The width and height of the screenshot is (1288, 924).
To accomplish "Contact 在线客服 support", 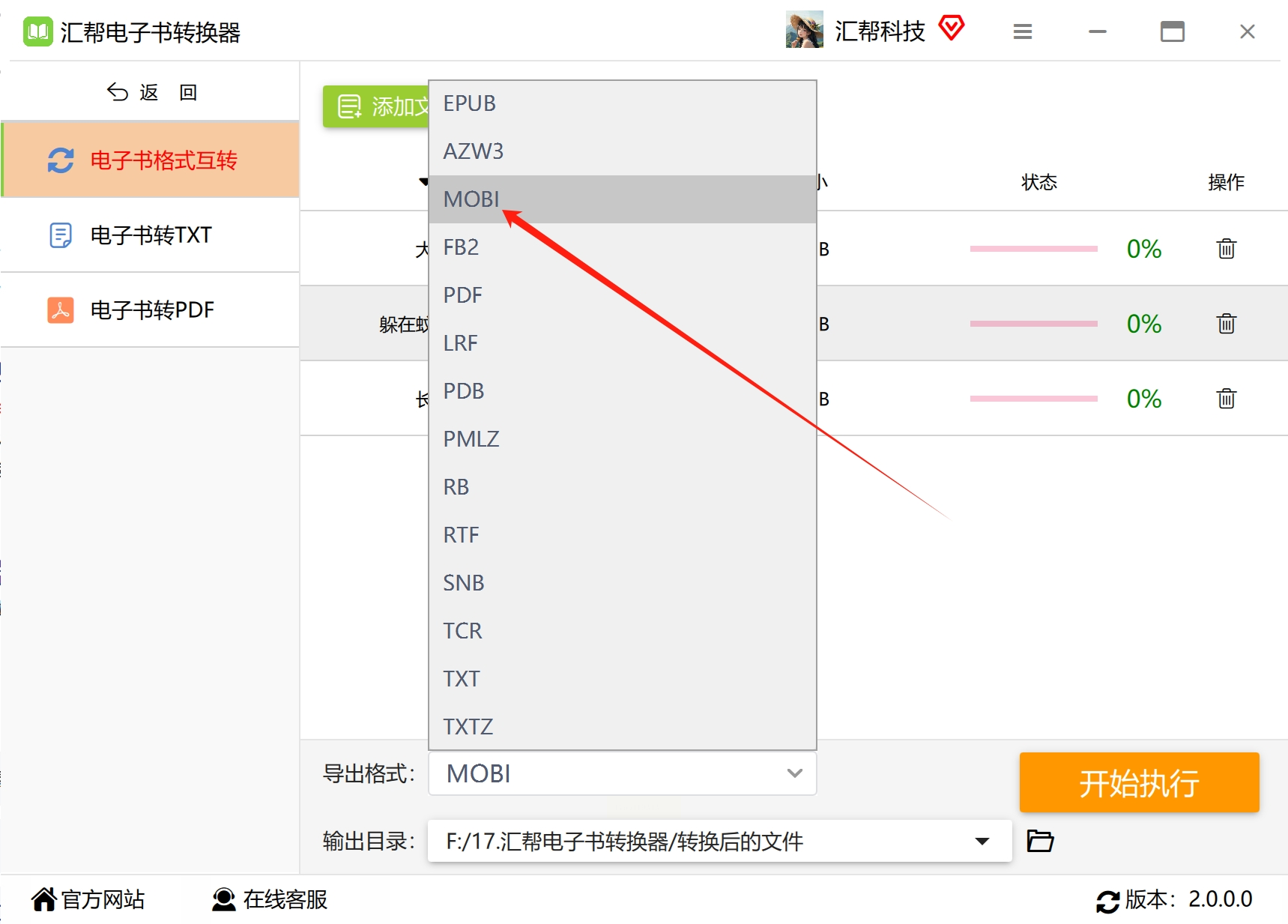I will point(270,899).
